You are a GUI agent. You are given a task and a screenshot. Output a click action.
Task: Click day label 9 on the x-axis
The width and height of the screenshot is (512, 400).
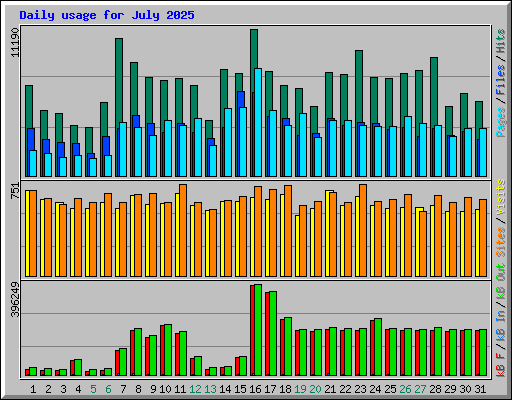(x=153, y=389)
